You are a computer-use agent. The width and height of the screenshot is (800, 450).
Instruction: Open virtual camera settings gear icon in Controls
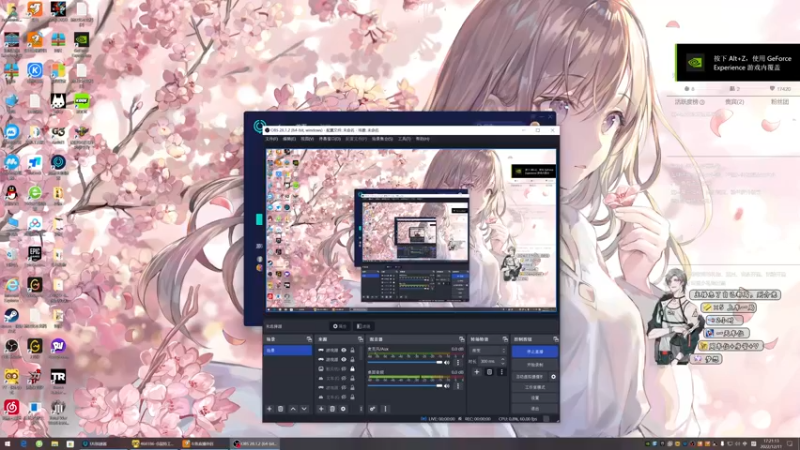[x=554, y=377]
